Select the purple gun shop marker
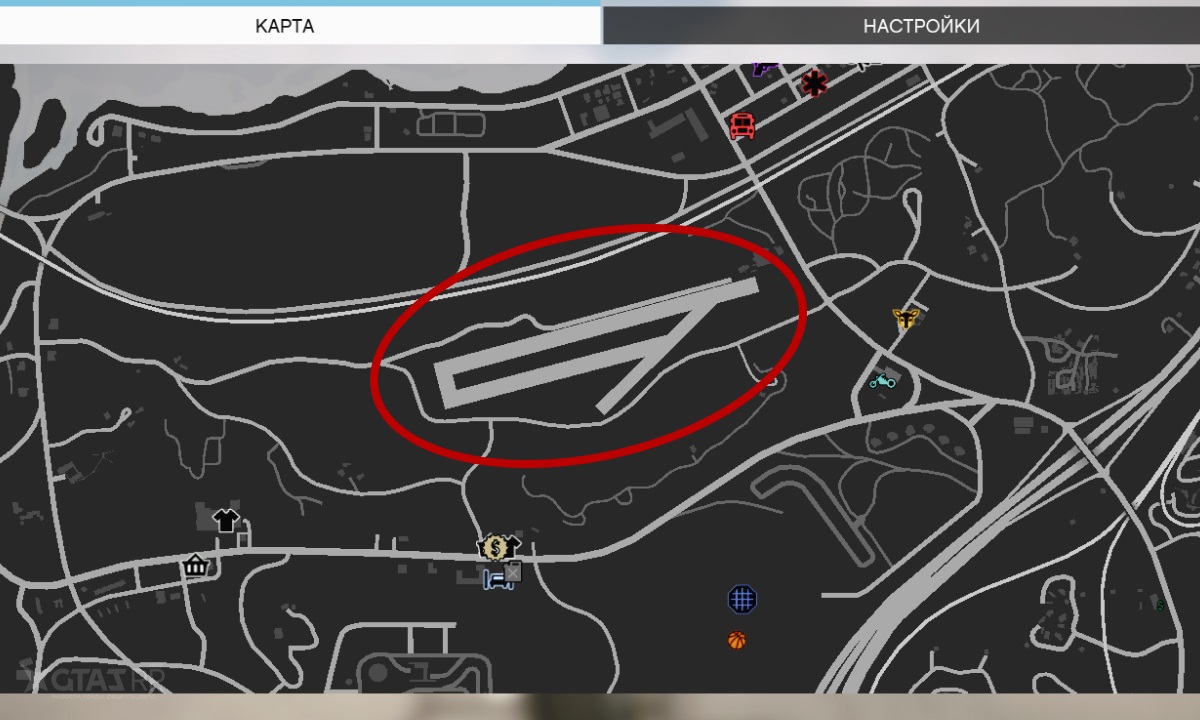 [x=765, y=69]
